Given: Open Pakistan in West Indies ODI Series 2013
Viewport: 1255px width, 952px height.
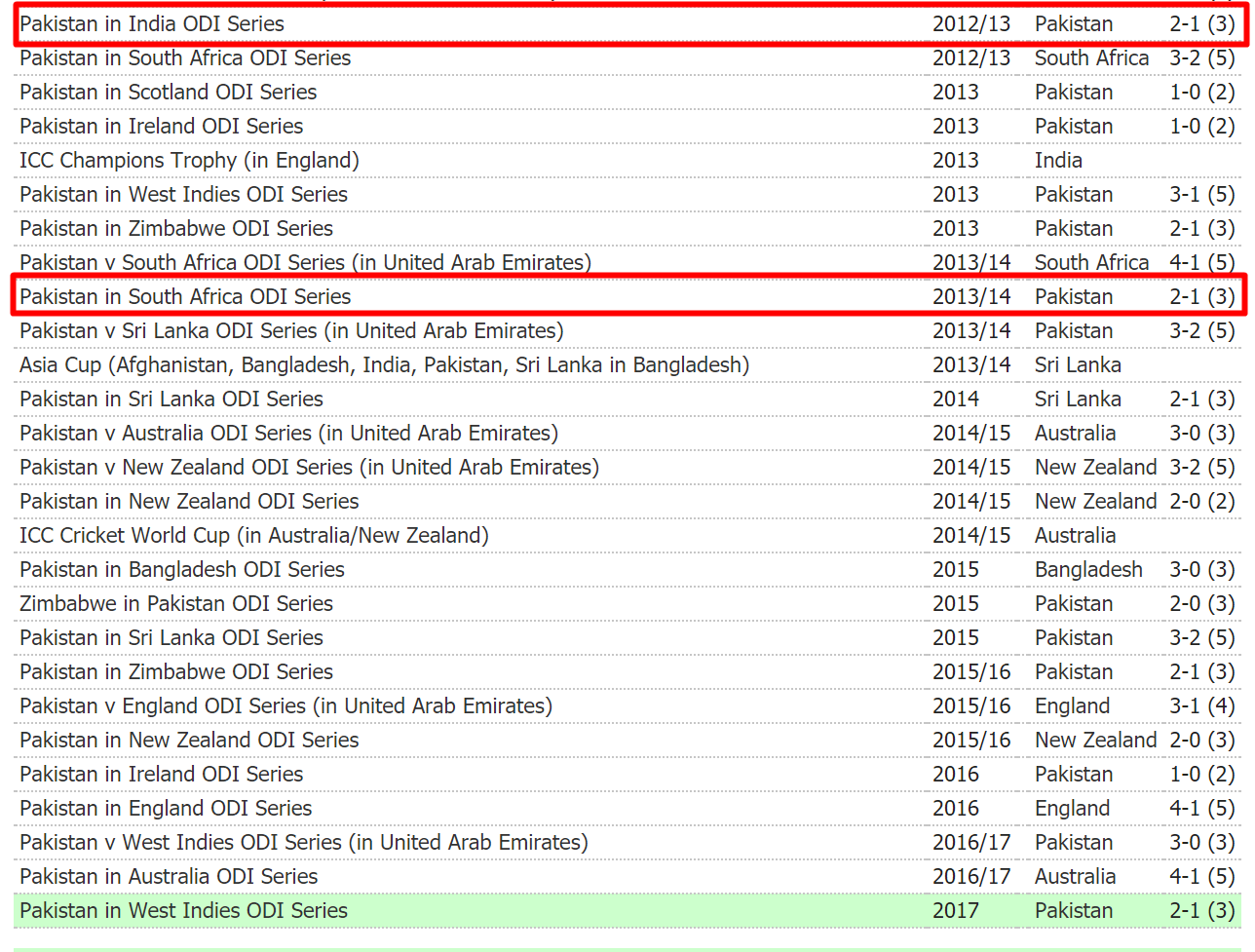Looking at the screenshot, I should pyautogui.click(x=183, y=194).
